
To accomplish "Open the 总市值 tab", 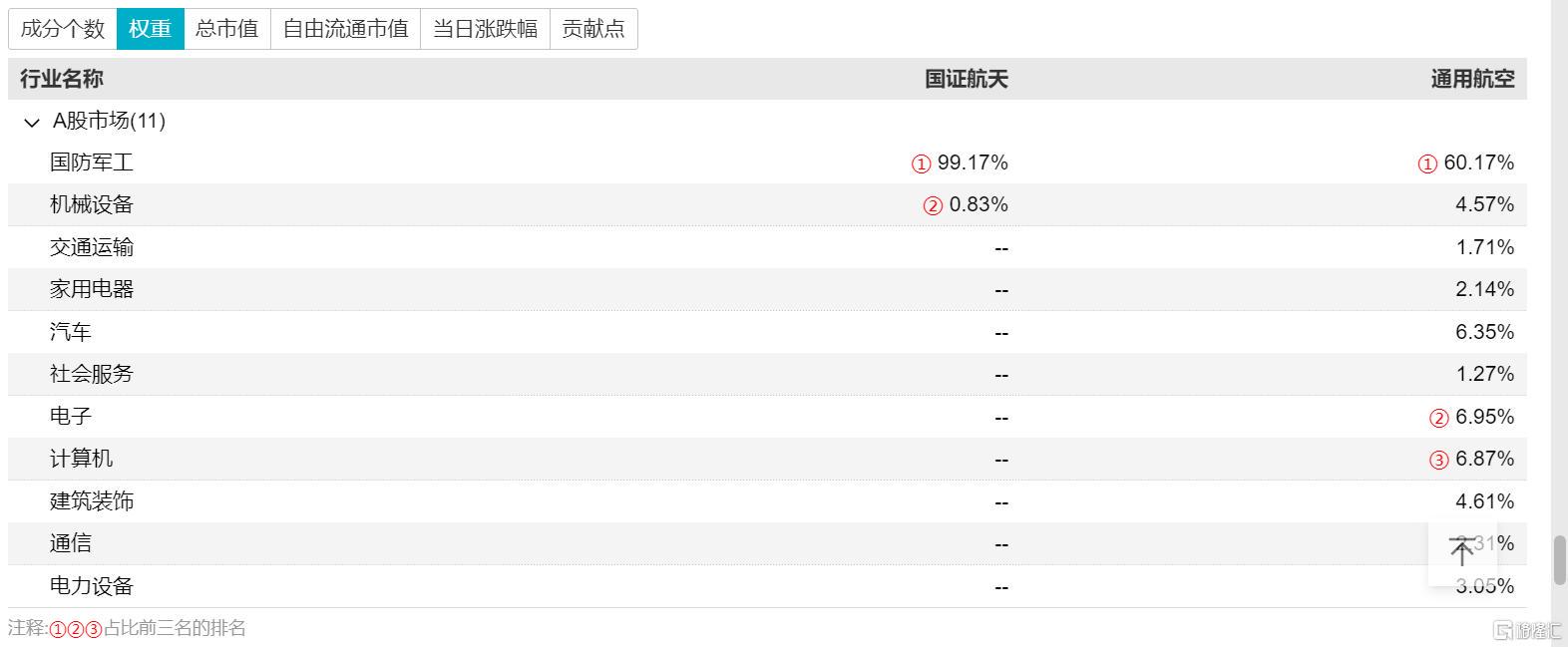I will (227, 29).
